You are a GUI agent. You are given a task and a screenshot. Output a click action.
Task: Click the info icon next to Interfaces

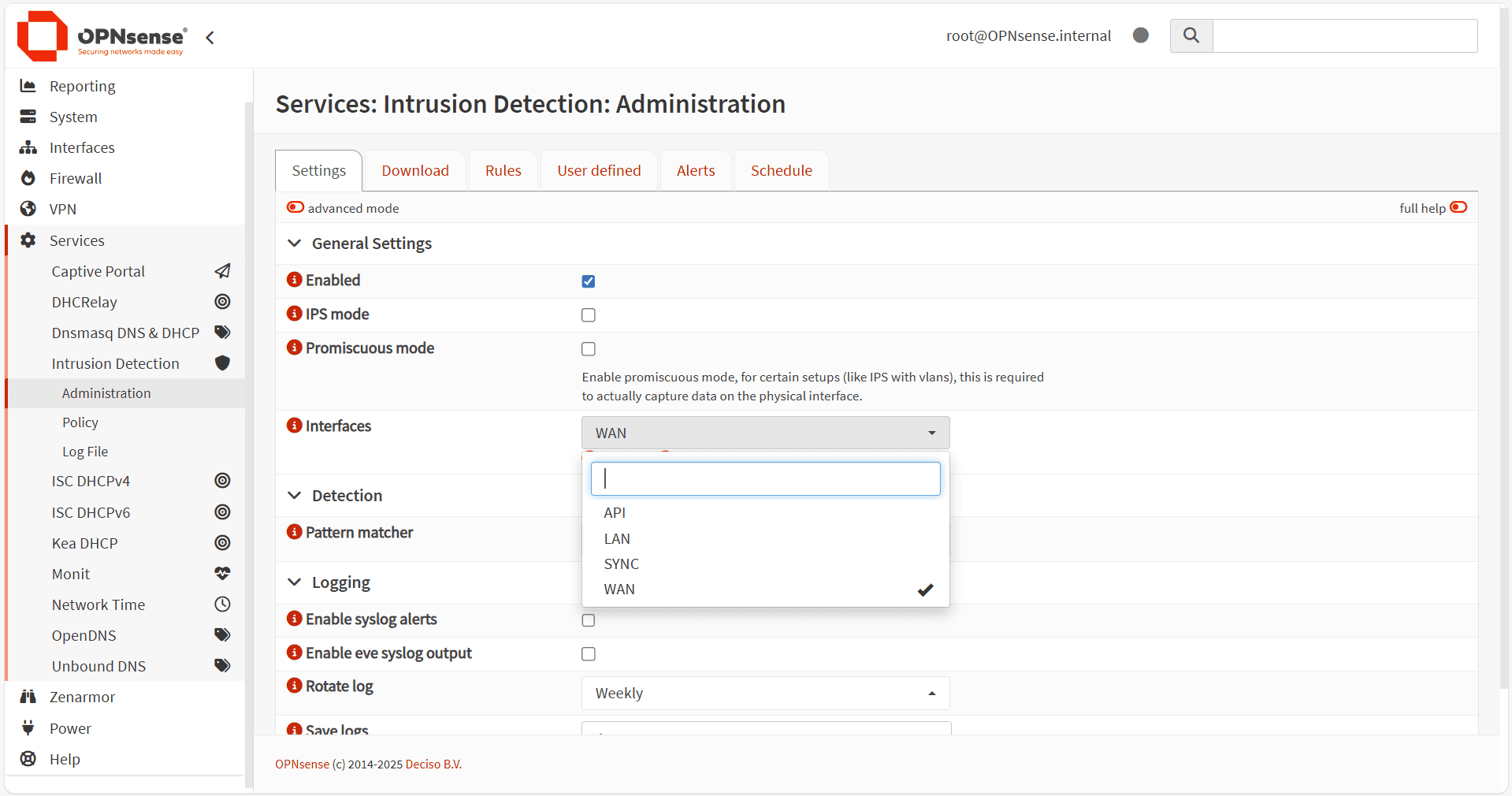tap(295, 426)
